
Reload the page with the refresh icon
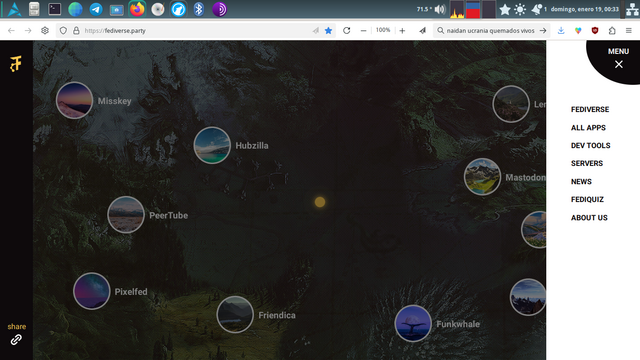pyautogui.click(x=347, y=31)
